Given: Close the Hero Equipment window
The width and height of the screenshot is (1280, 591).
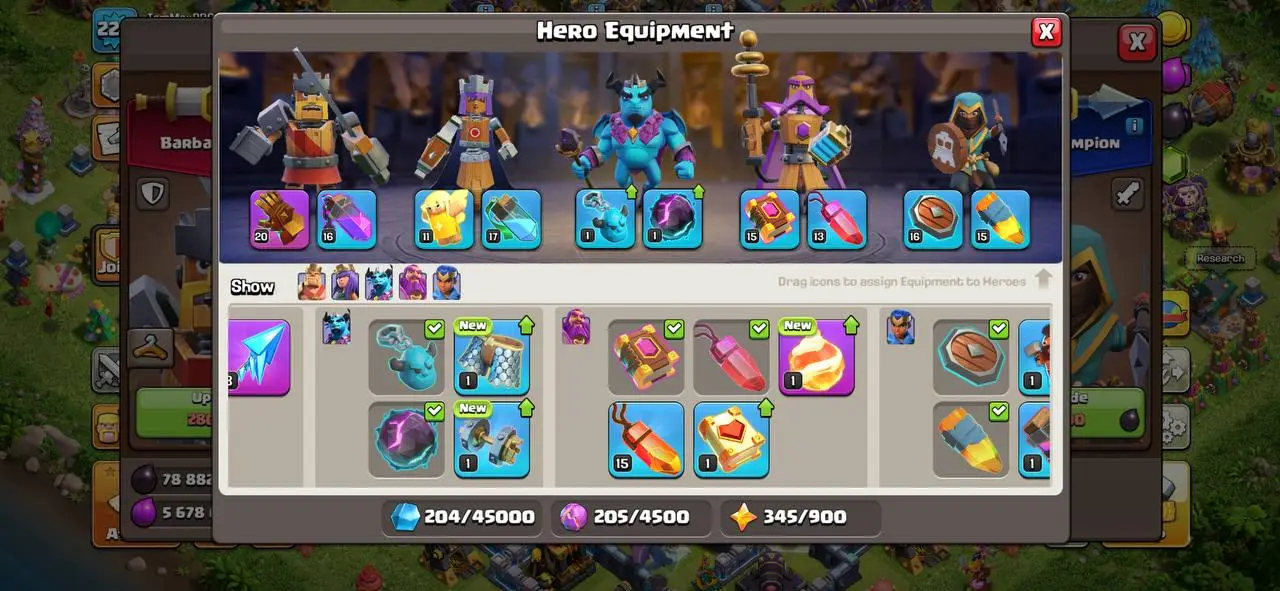Looking at the screenshot, I should 1046,32.
